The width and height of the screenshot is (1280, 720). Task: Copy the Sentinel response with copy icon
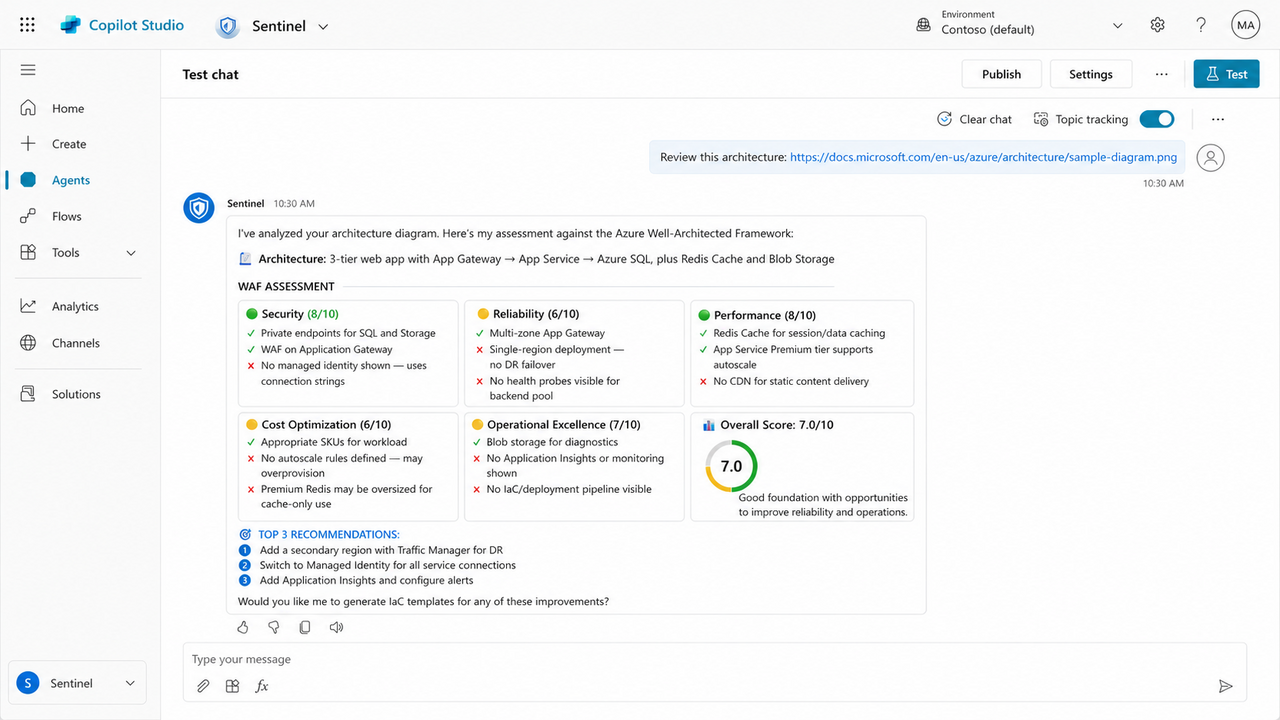(x=305, y=628)
